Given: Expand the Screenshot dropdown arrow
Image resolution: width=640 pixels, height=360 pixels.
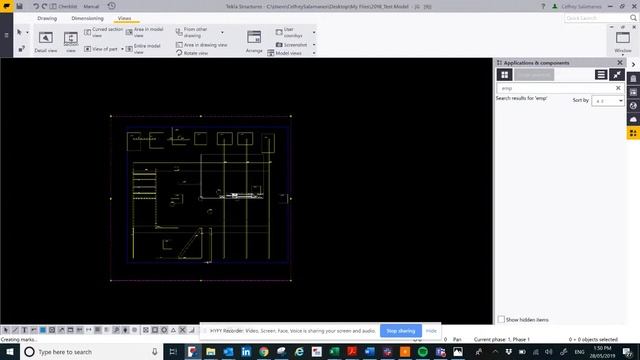Looking at the screenshot, I should coord(314,45).
